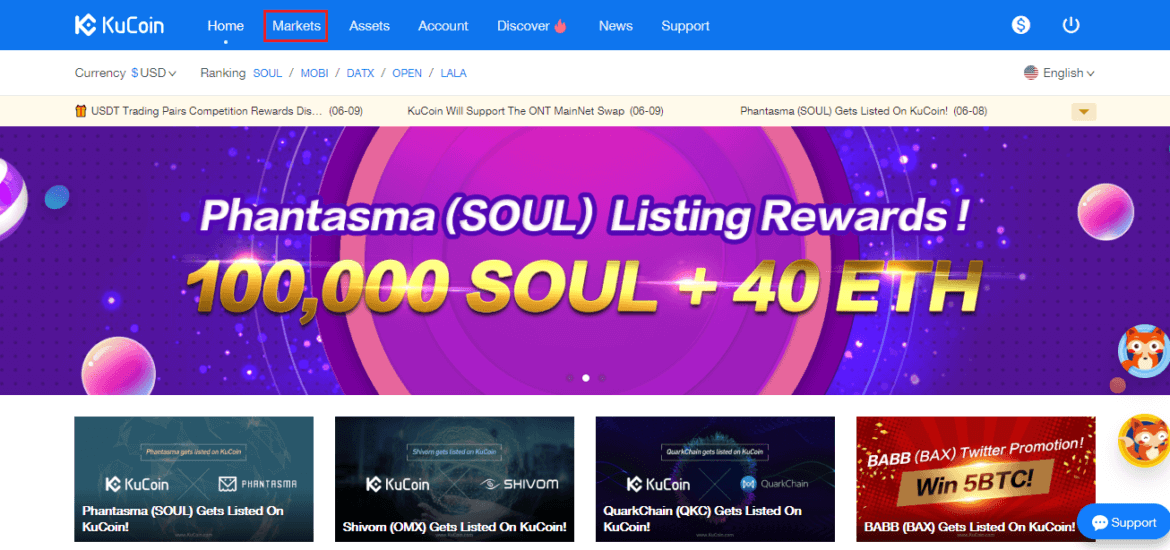Select the third banner carousel dot
1170x550 pixels.
602,378
